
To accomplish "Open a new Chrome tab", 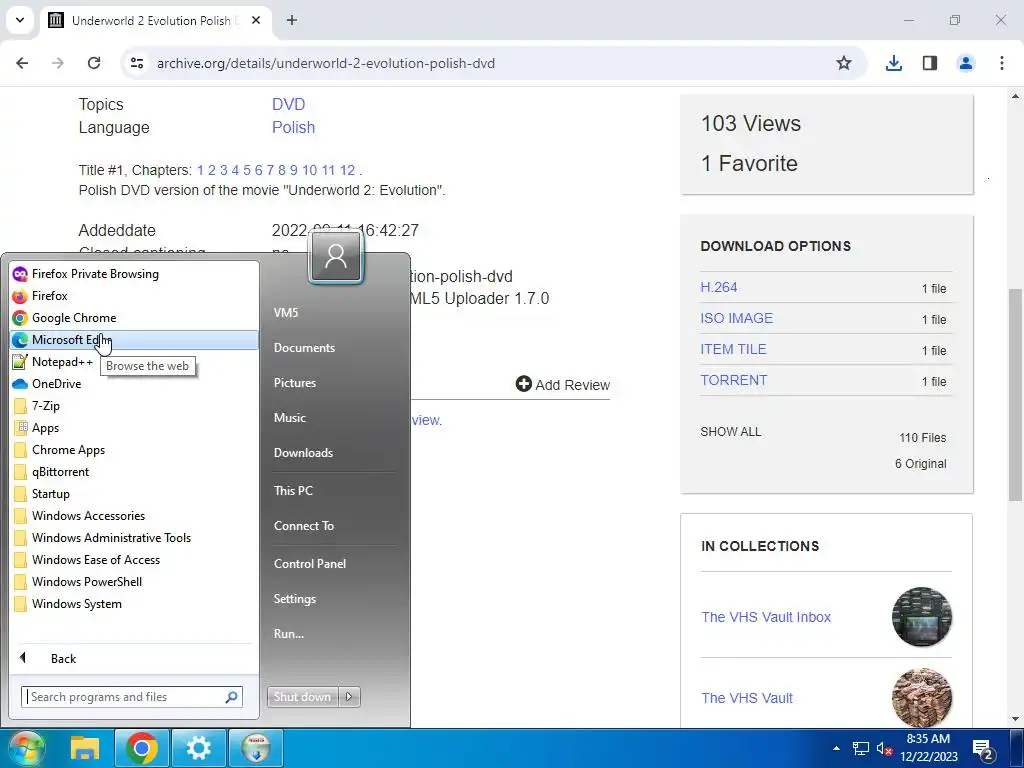I will click(x=292, y=20).
